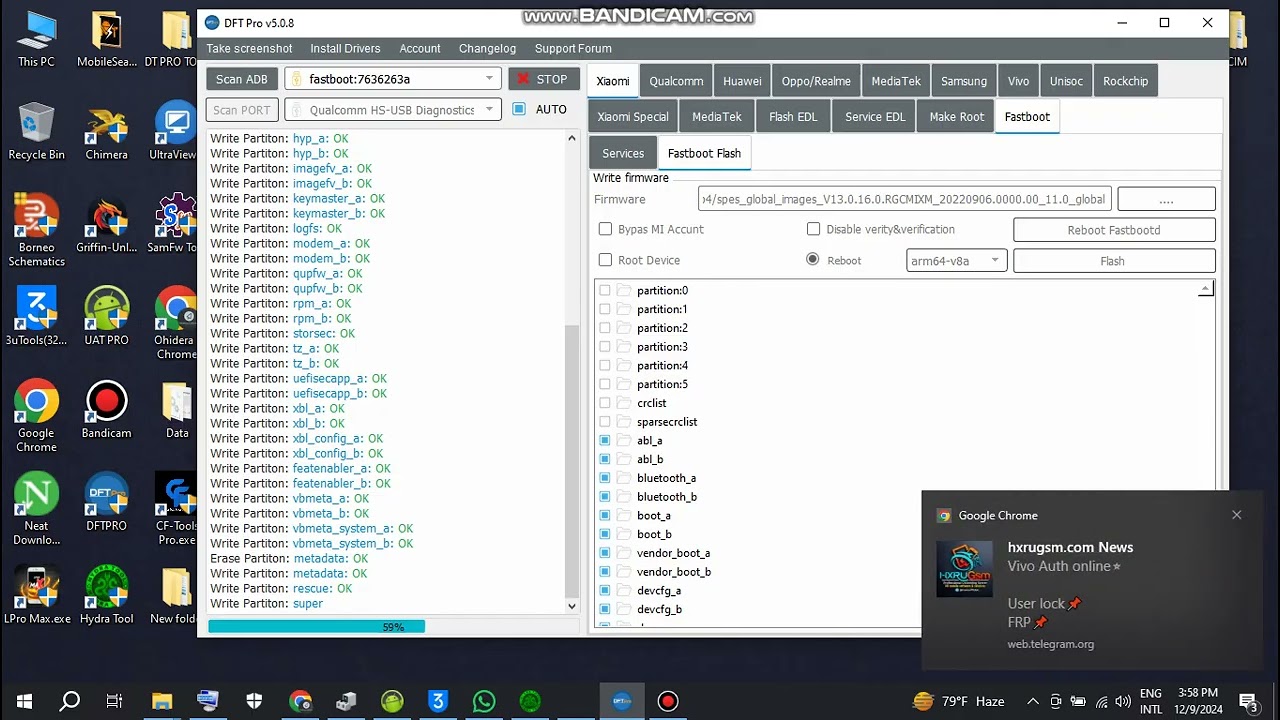The width and height of the screenshot is (1280, 720).
Task: Click Scan ADB button
Action: [x=242, y=79]
